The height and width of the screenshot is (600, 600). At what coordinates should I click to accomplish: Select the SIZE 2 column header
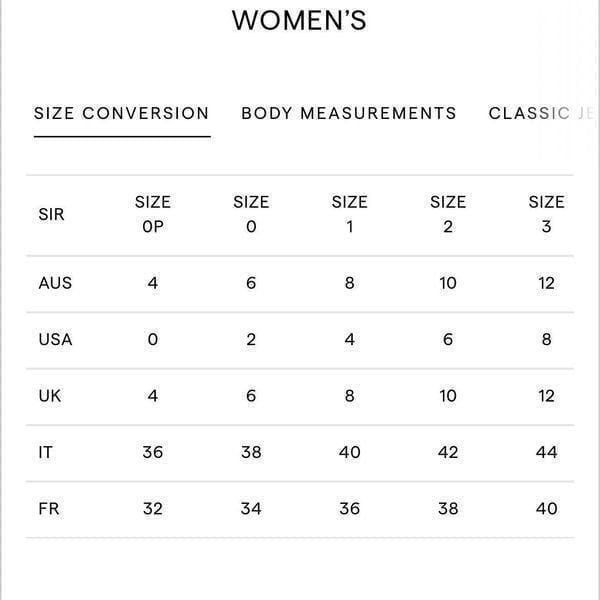click(x=448, y=214)
